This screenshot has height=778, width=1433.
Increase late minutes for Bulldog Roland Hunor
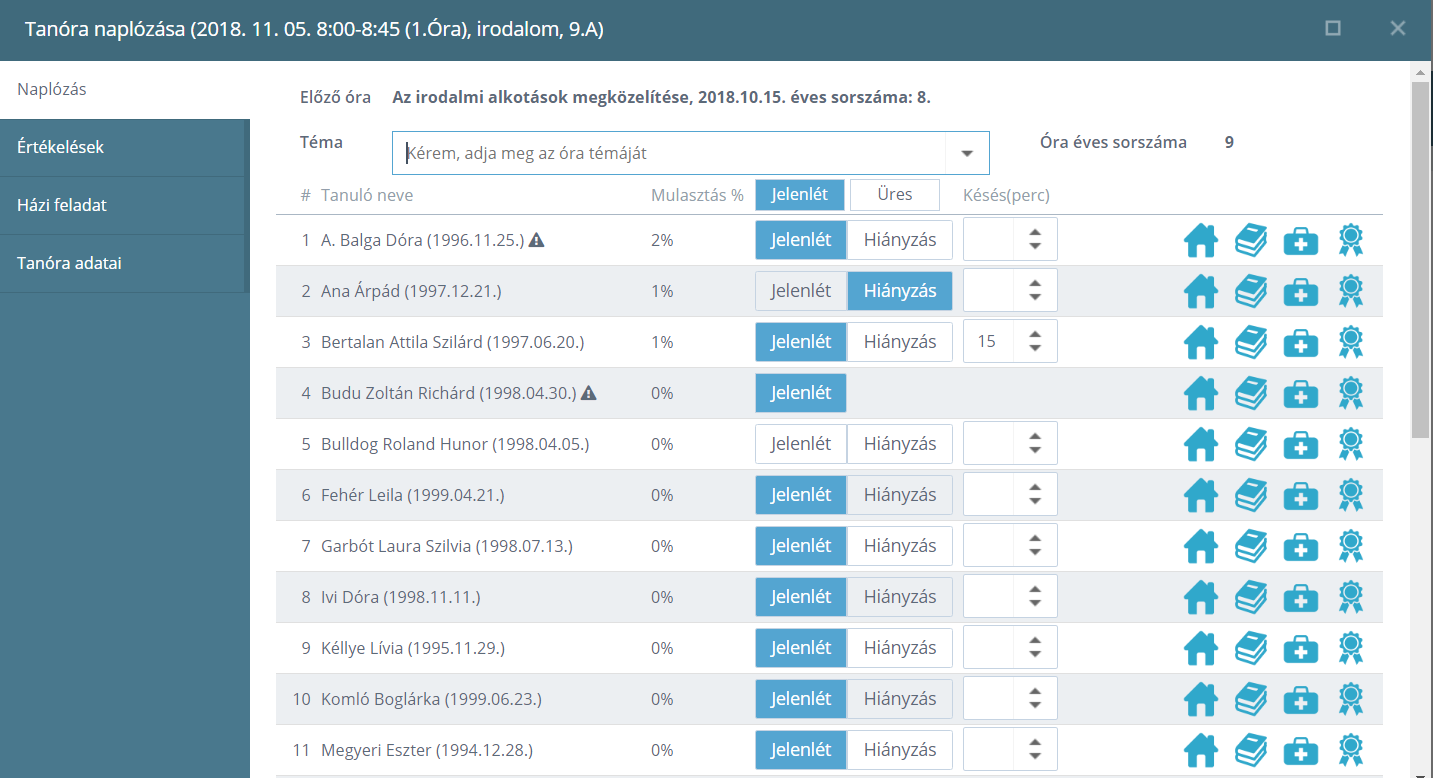point(1035,436)
